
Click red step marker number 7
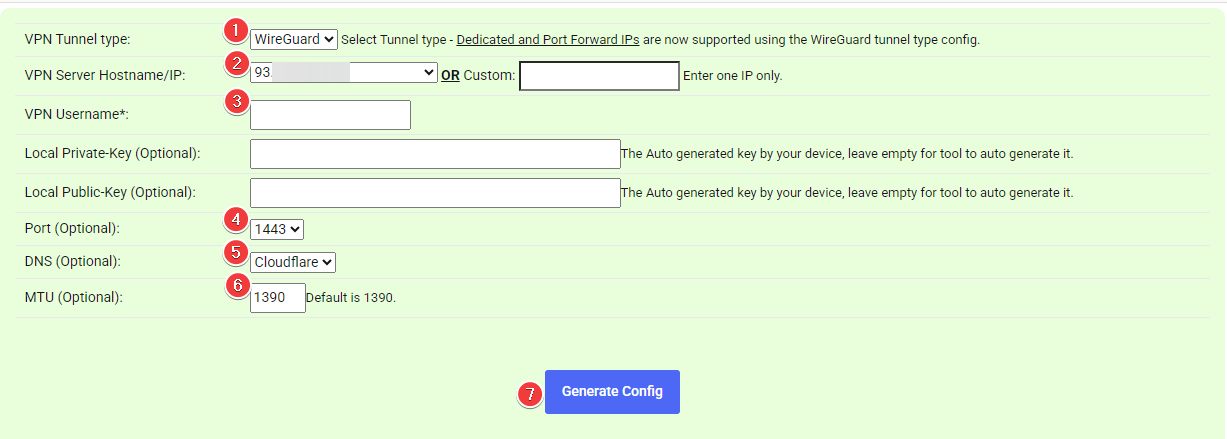pos(530,393)
